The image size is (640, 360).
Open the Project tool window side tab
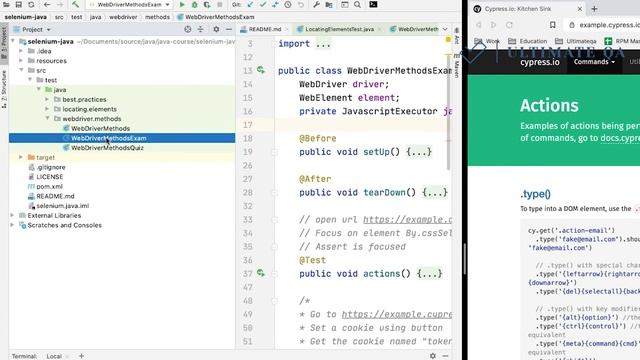click(x=4, y=42)
